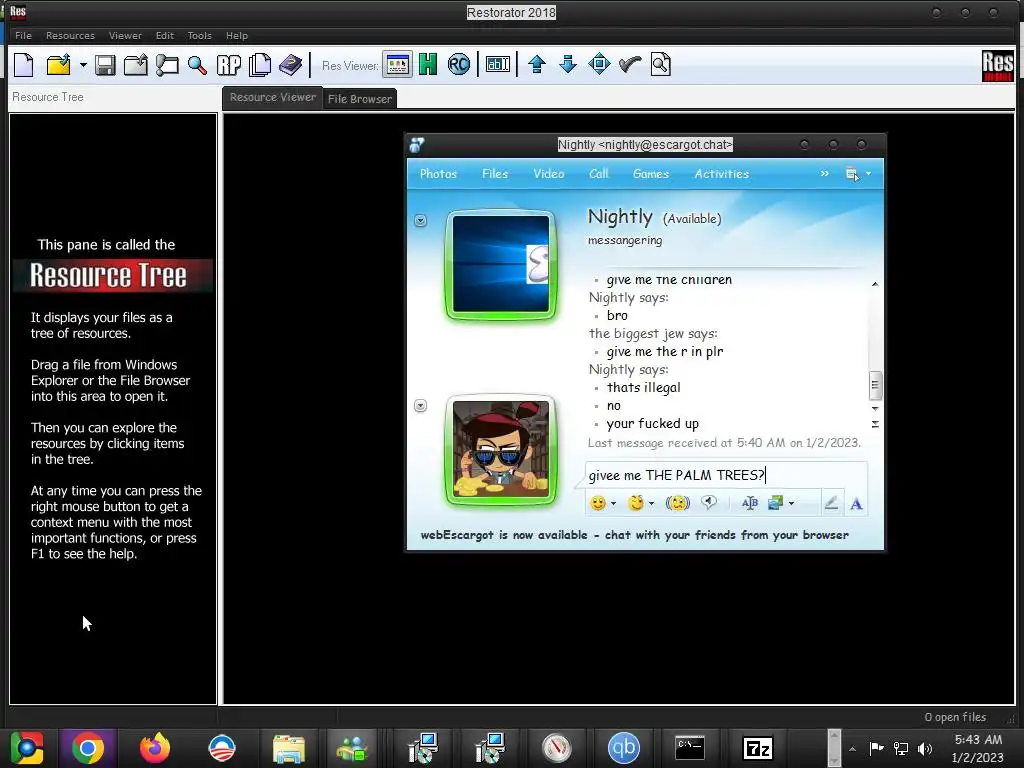Open a file with the yellow folder icon
Image resolution: width=1024 pixels, height=768 pixels.
(58, 65)
